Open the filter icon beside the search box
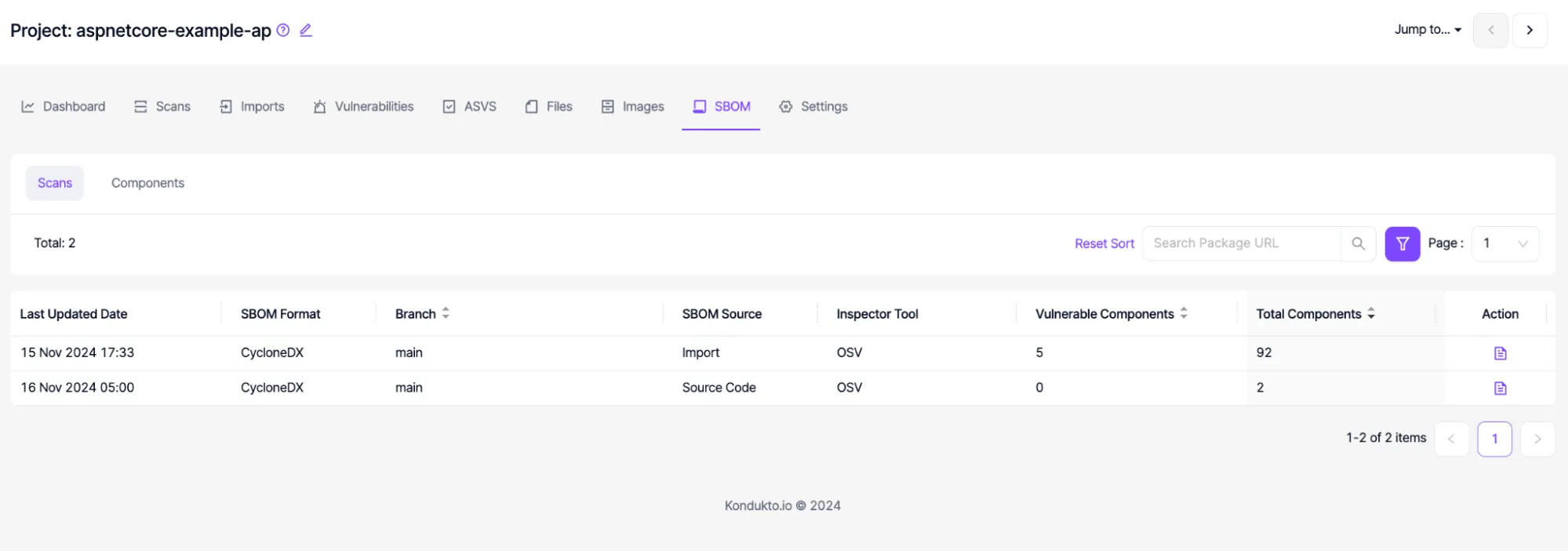 pyautogui.click(x=1402, y=243)
